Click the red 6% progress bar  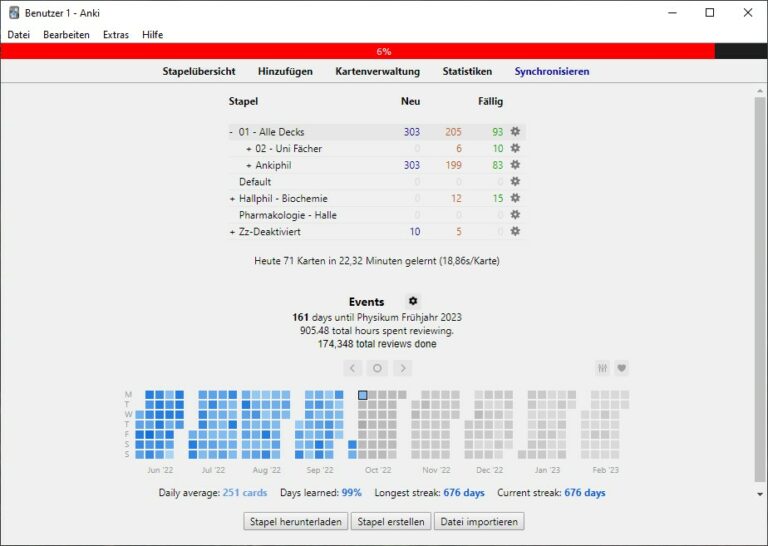pyautogui.click(x=358, y=51)
